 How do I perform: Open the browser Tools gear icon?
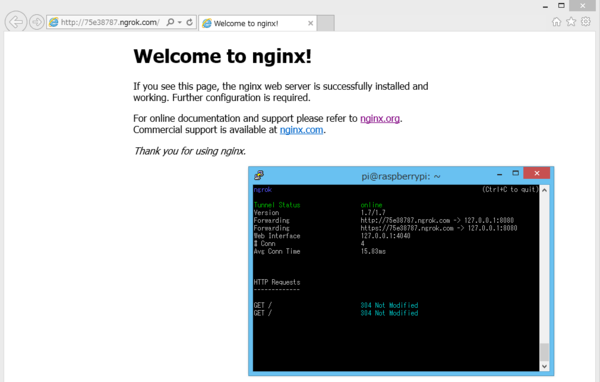[x=585, y=22]
